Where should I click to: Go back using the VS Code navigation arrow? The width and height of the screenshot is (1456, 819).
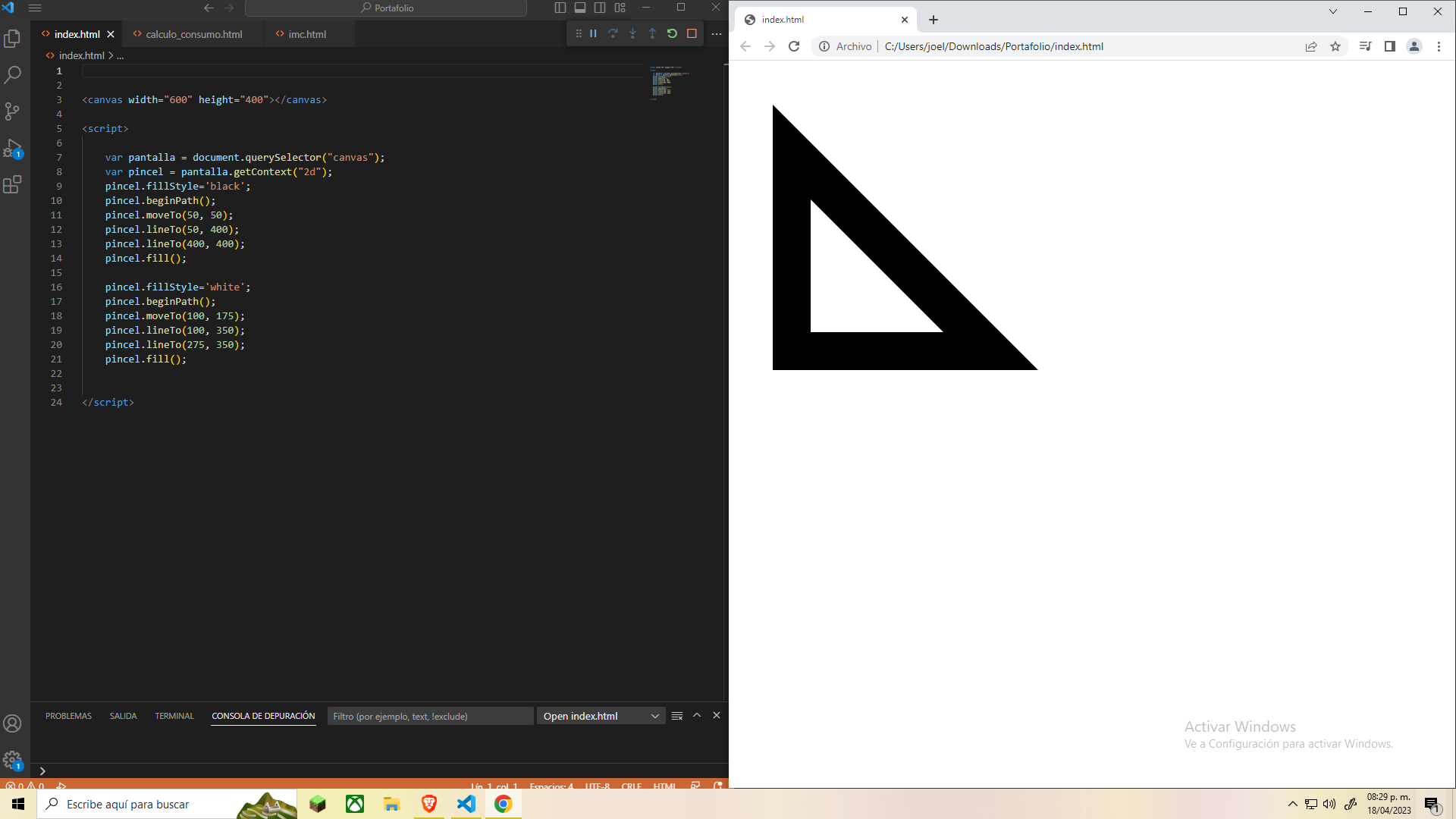coord(209,8)
